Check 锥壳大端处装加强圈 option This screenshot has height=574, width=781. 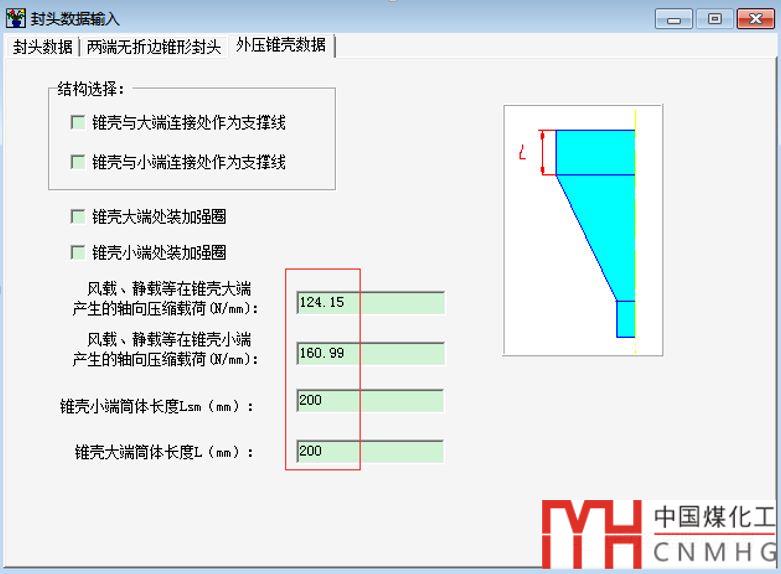click(x=78, y=217)
